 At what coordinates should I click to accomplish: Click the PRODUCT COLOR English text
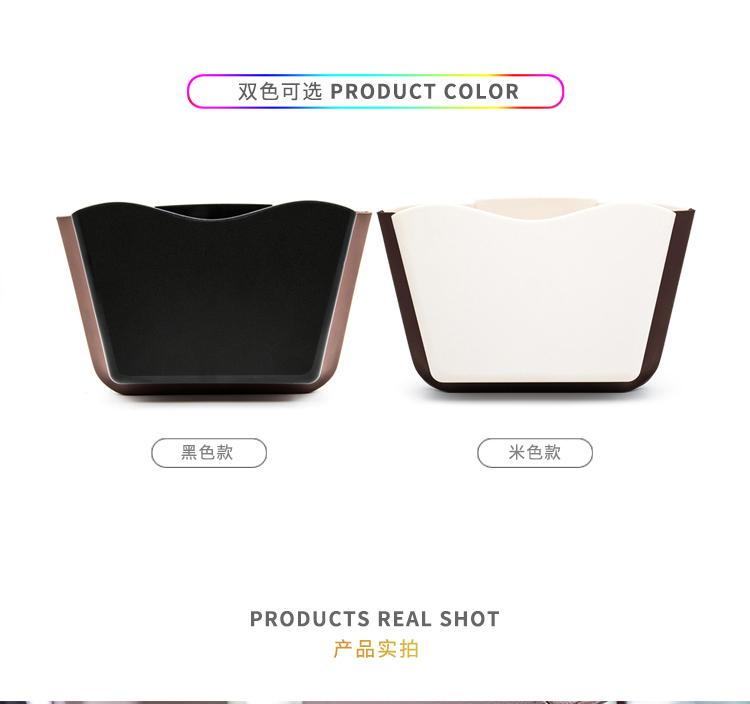coord(425,92)
